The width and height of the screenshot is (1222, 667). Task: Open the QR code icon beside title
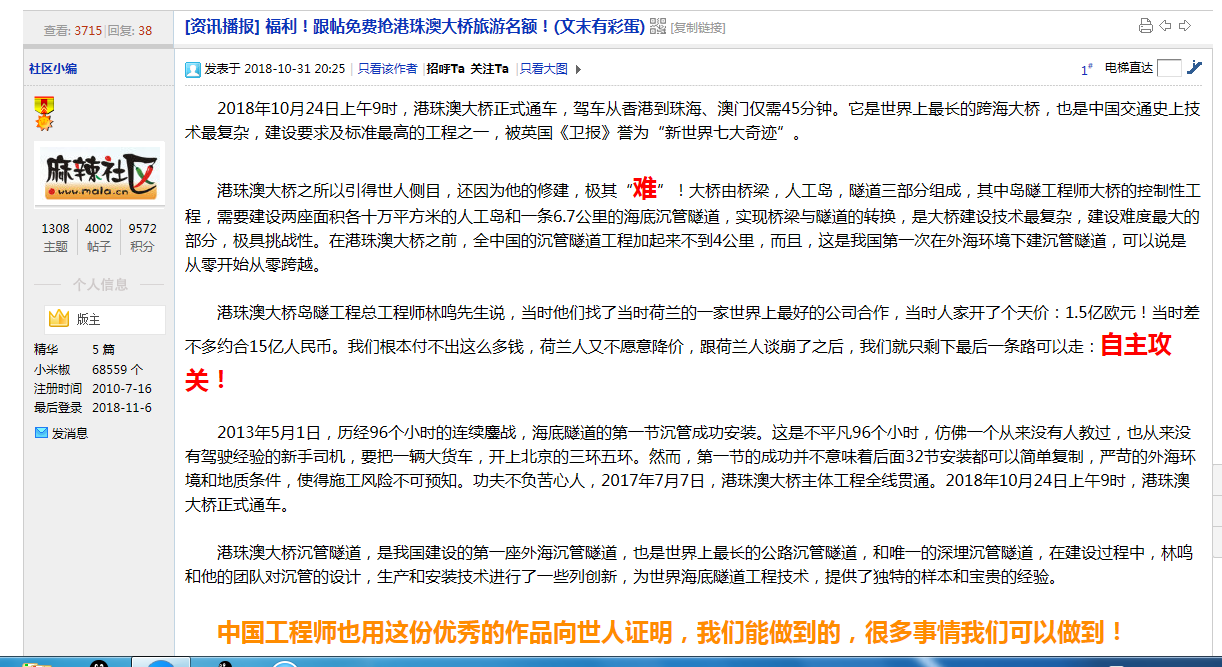pos(658,26)
